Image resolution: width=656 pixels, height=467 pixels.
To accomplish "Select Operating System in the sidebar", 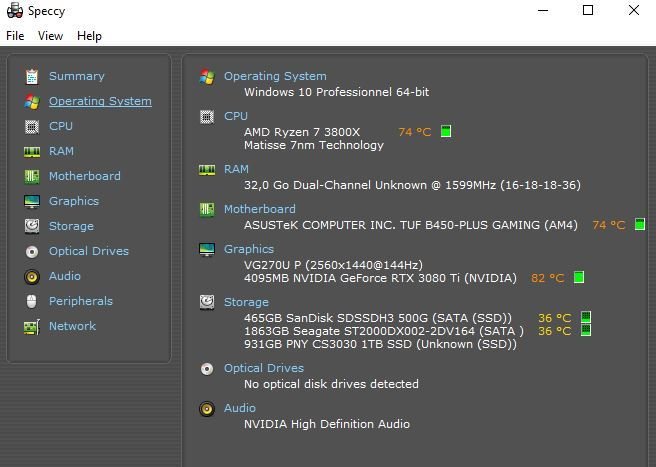I will (100, 101).
